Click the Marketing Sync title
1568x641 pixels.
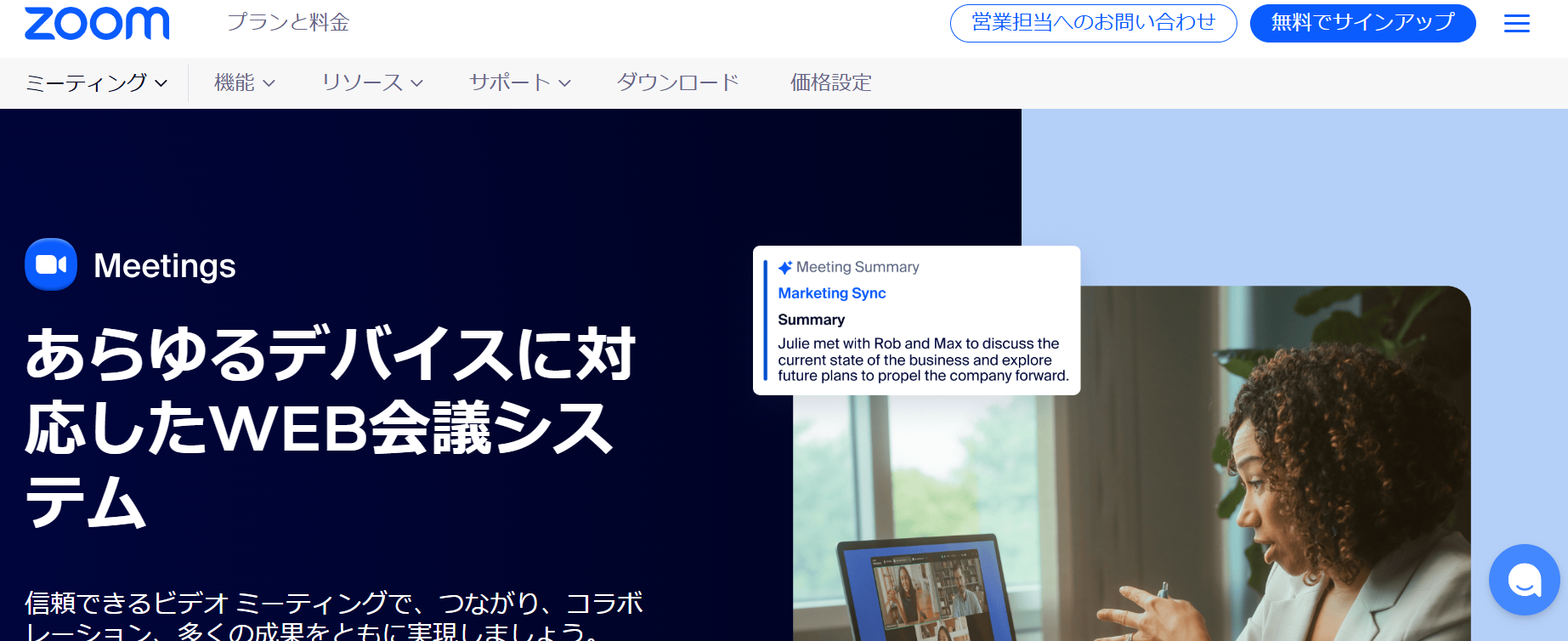[x=832, y=293]
